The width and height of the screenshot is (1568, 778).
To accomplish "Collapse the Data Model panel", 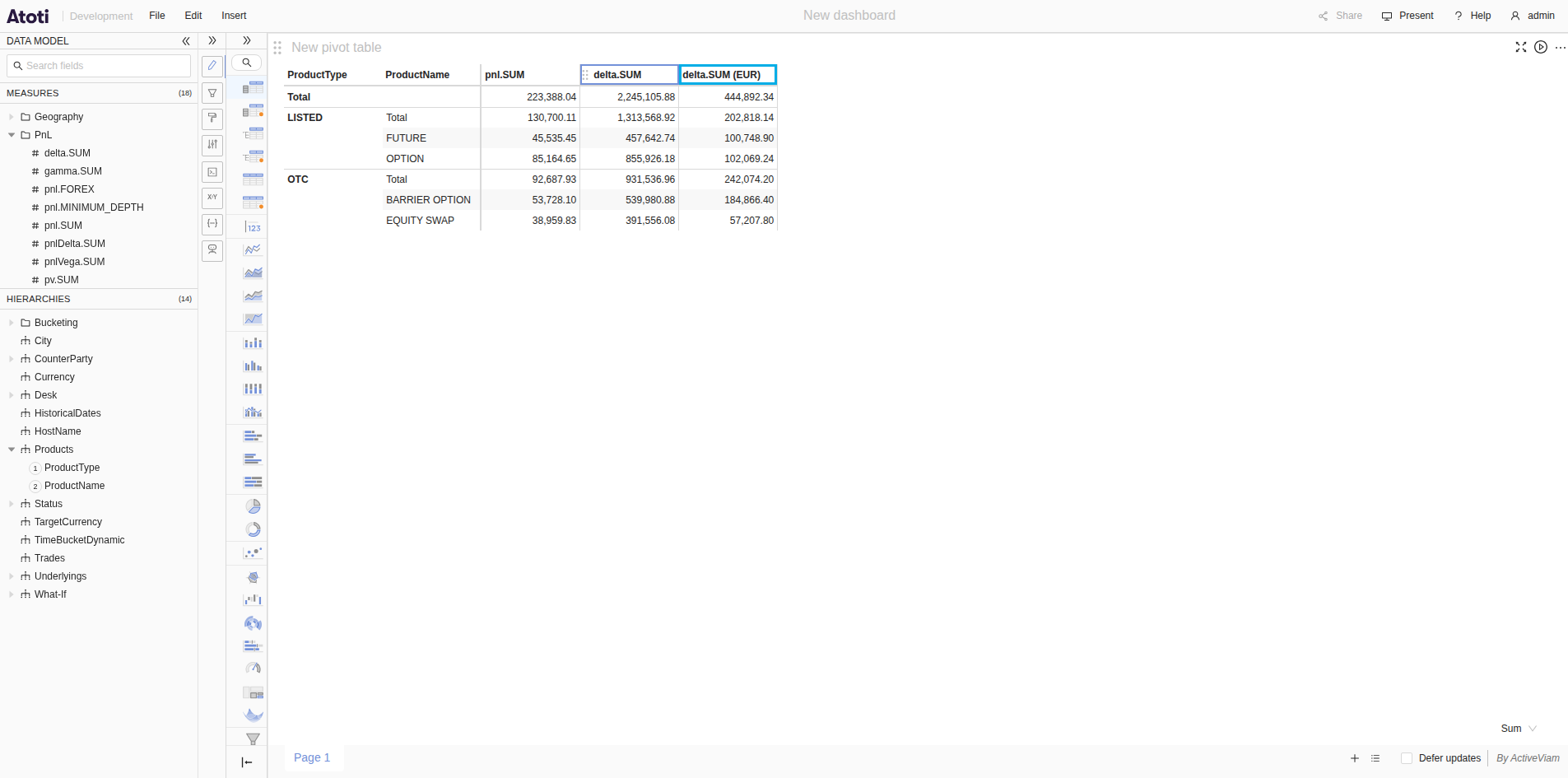I will click(186, 41).
